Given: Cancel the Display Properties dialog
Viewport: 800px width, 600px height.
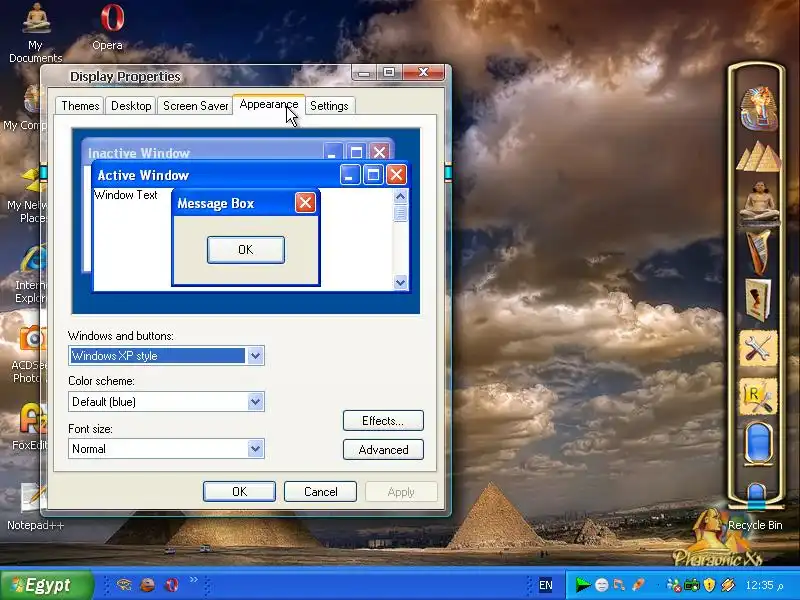Looking at the screenshot, I should tap(320, 491).
